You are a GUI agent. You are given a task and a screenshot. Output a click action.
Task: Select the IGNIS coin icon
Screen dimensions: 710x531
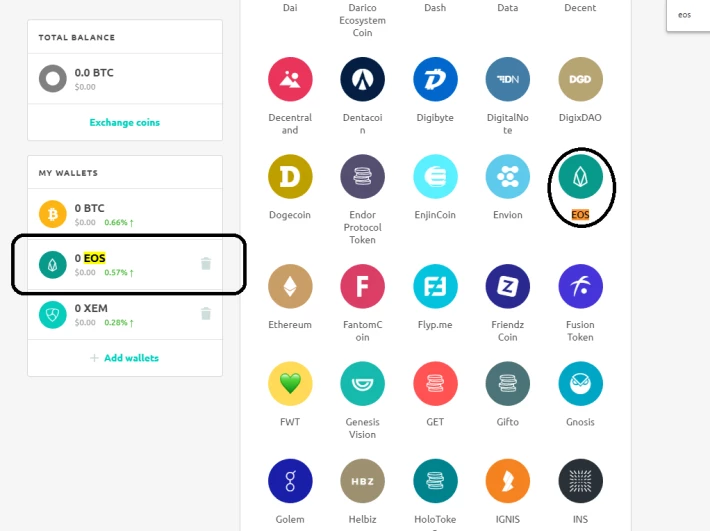click(508, 481)
